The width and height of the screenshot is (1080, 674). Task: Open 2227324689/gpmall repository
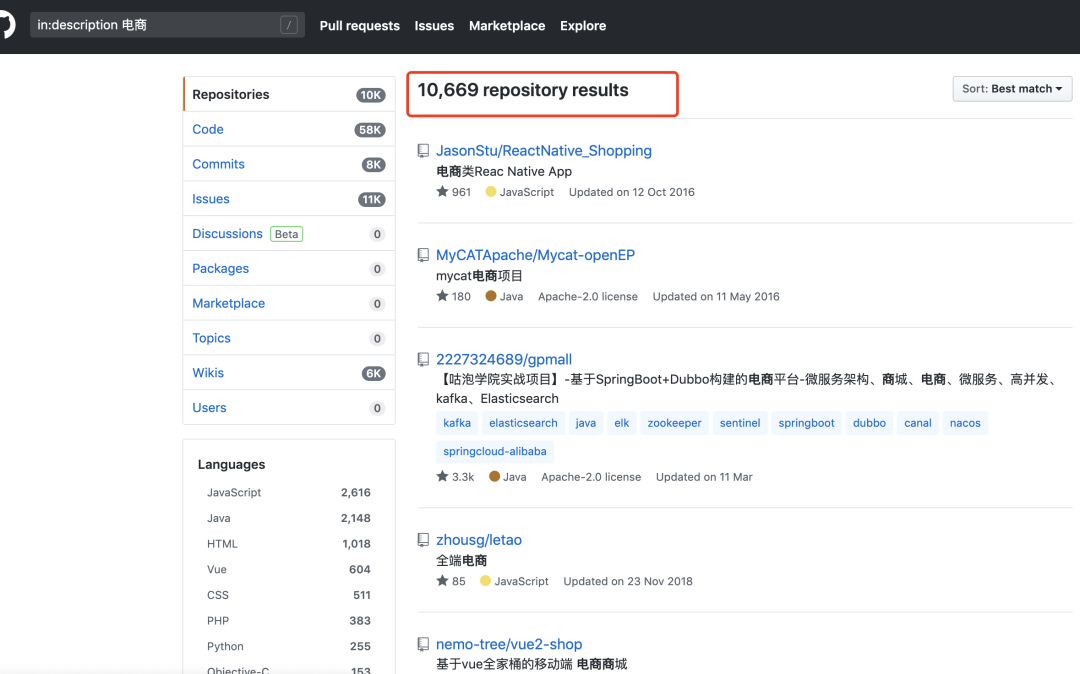coord(503,359)
